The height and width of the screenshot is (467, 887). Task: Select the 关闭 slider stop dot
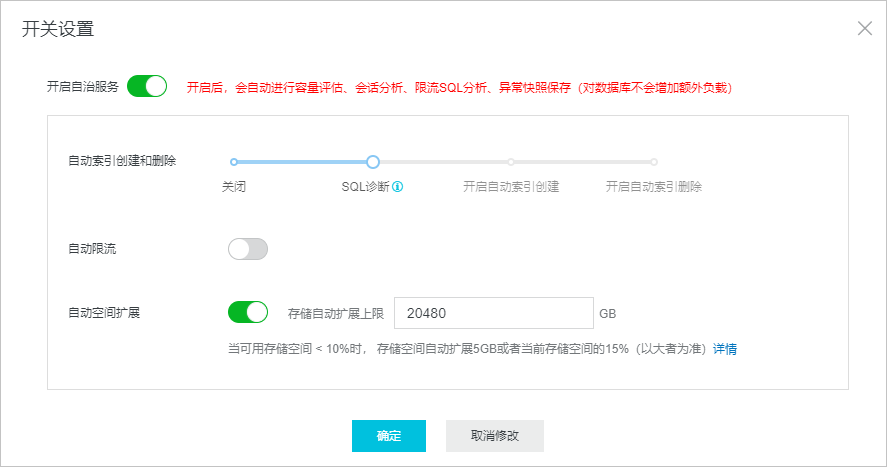[234, 162]
